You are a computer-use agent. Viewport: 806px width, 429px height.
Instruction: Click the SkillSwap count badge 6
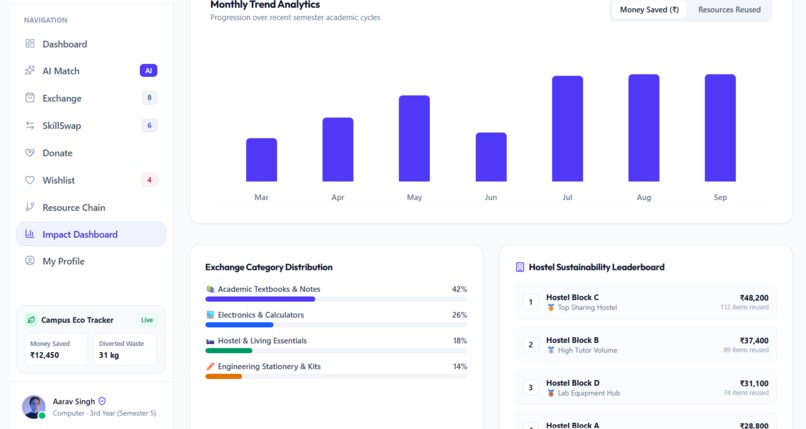click(150, 125)
